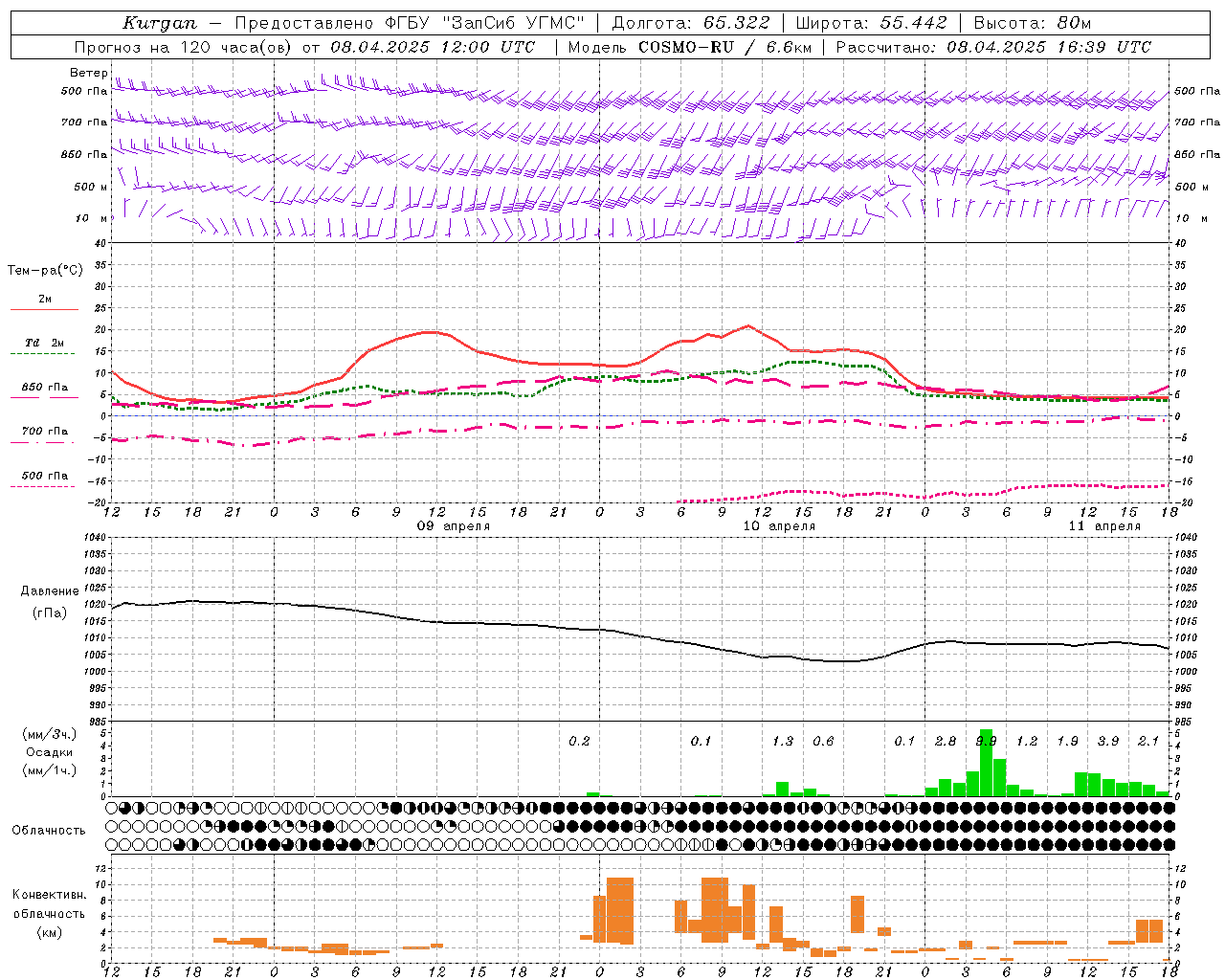Click the red solid line sample under "2м"
This screenshot has height=980, width=1225.
pyautogui.click(x=45, y=310)
